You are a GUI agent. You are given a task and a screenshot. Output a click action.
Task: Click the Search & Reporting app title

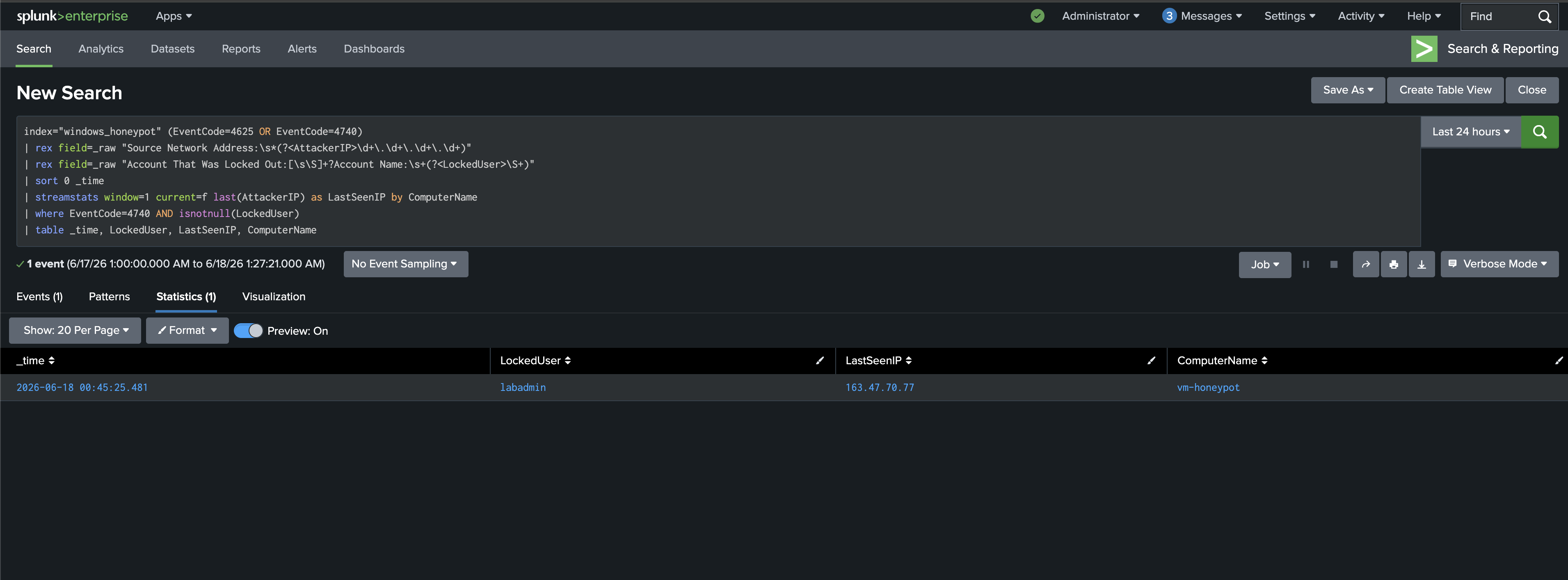(x=1502, y=49)
